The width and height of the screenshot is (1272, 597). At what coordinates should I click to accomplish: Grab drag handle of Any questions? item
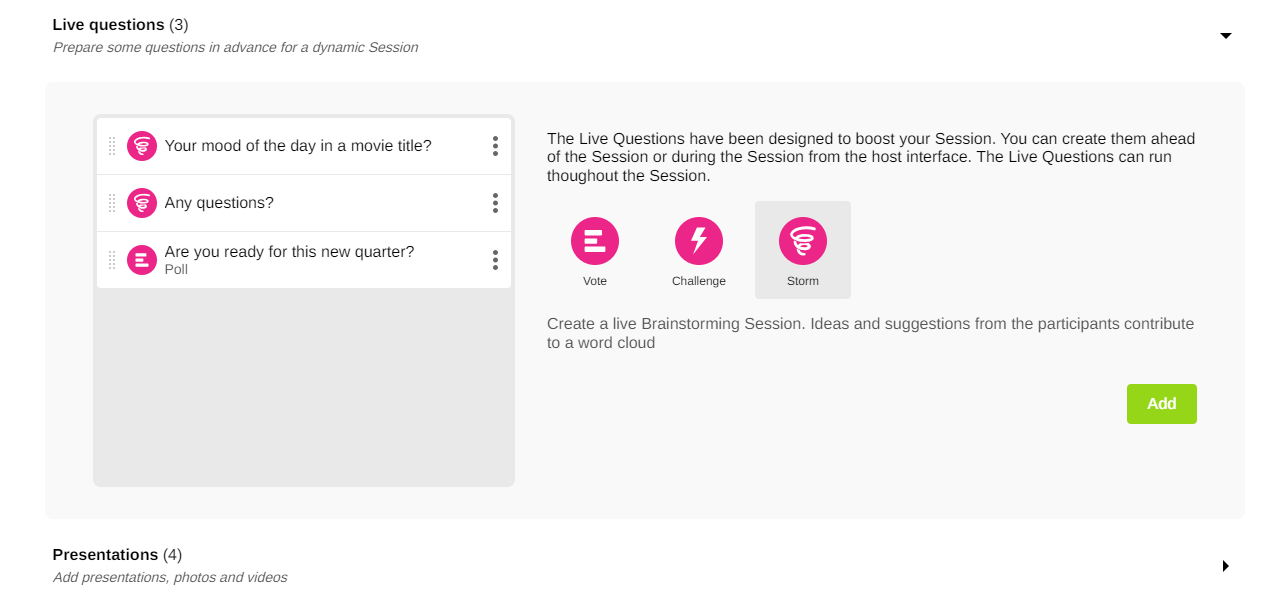click(x=112, y=203)
